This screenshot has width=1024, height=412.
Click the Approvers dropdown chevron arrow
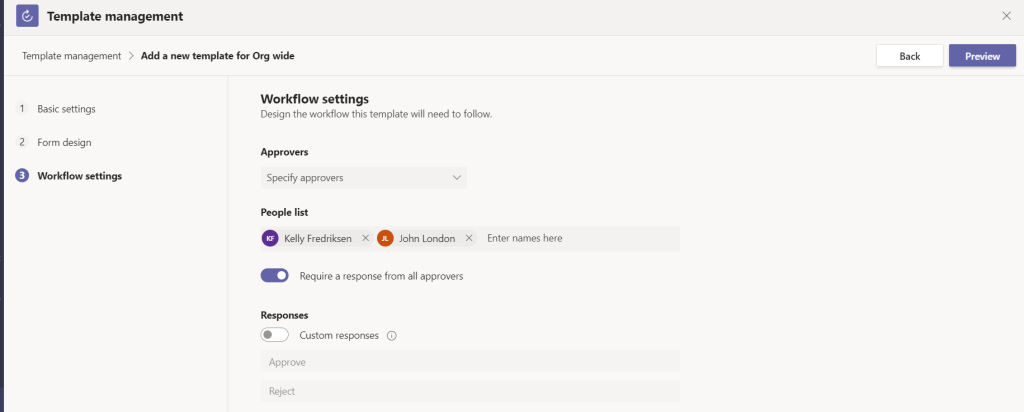[456, 178]
